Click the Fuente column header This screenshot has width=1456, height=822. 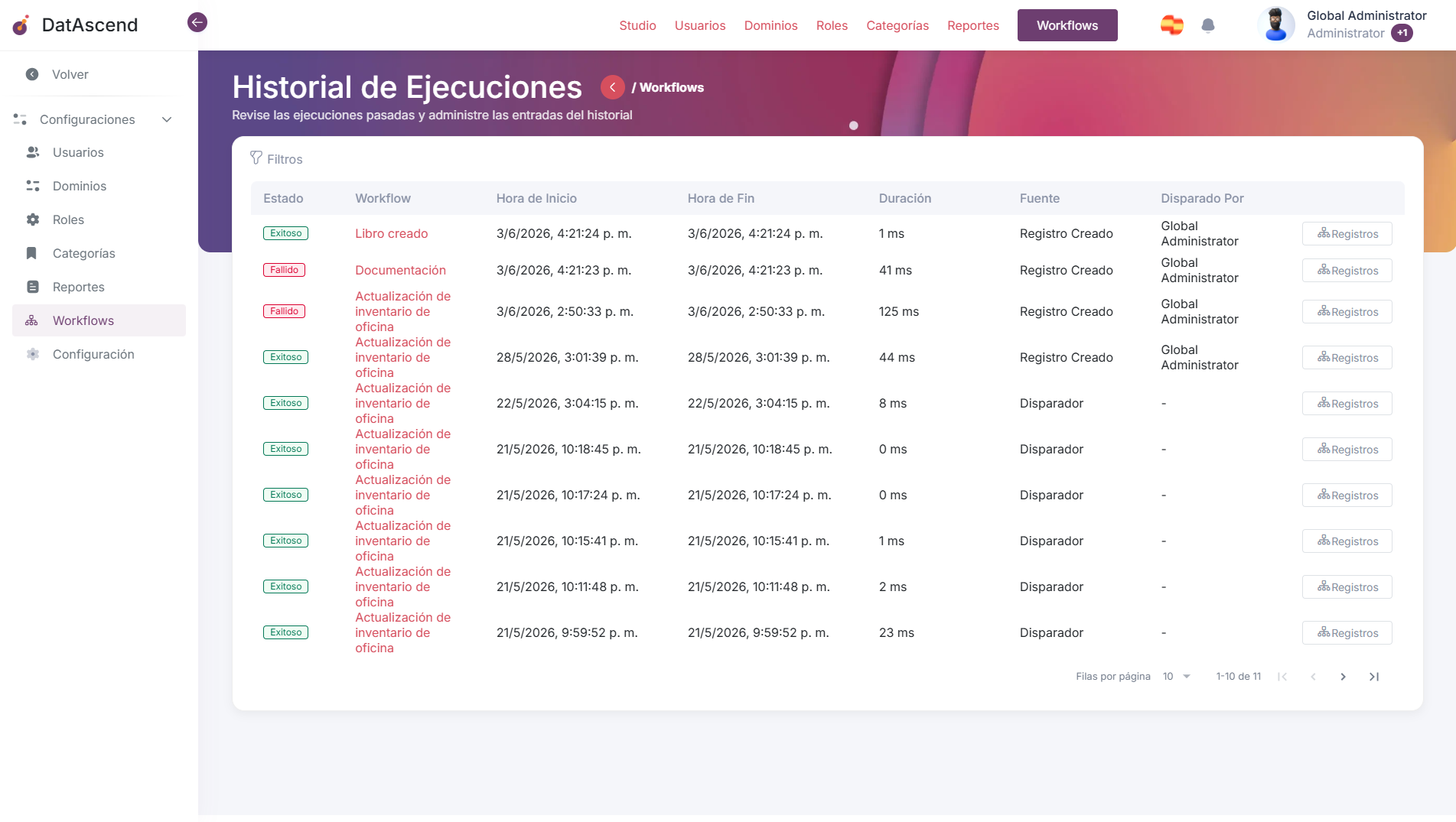pos(1039,198)
